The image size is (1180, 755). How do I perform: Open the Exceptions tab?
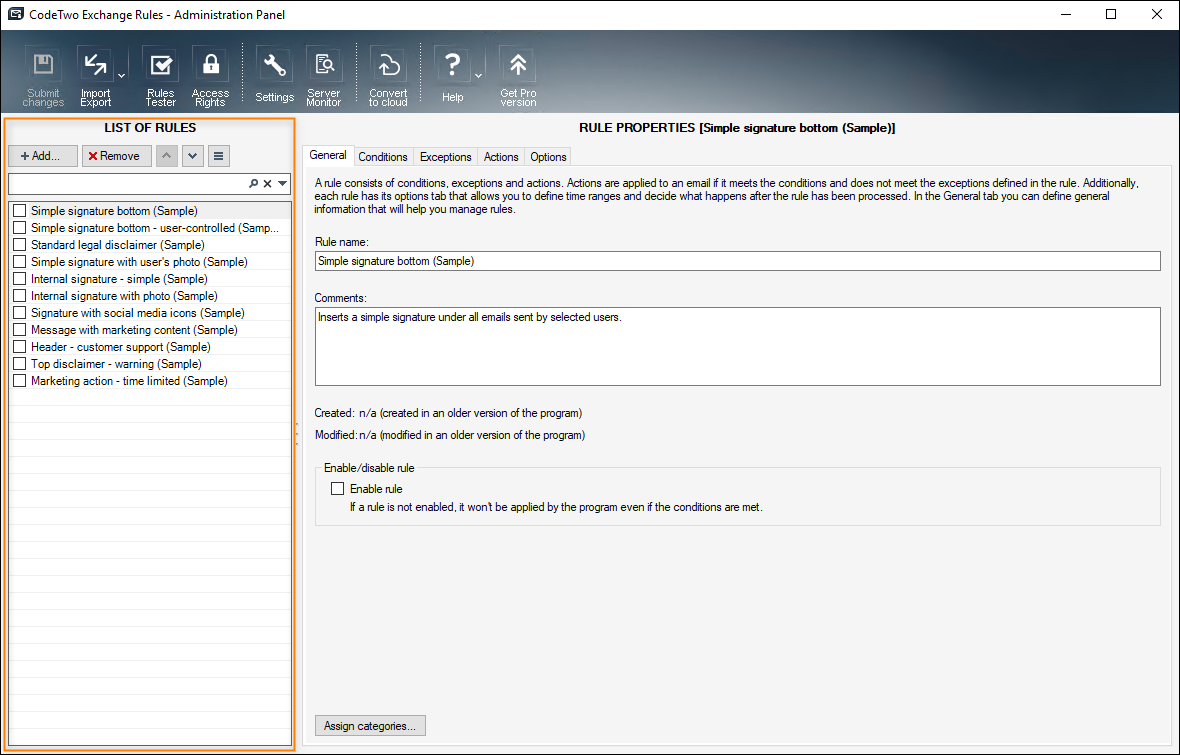pyautogui.click(x=446, y=157)
